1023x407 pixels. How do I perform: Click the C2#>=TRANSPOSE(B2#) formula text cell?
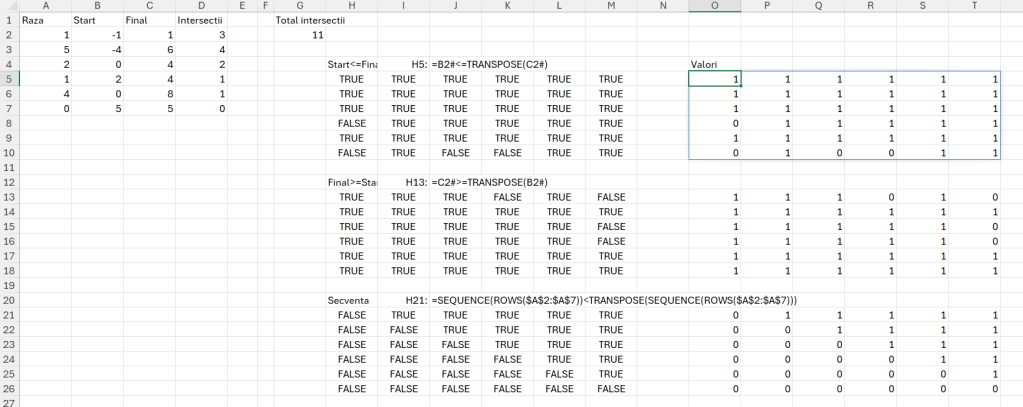(490, 182)
